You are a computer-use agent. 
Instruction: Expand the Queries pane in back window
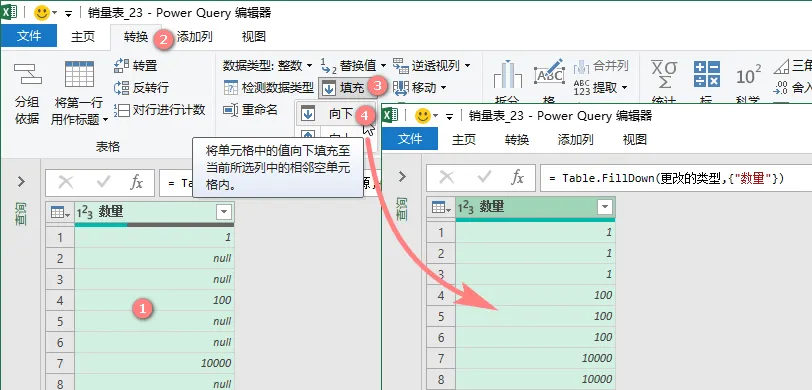[x=21, y=181]
